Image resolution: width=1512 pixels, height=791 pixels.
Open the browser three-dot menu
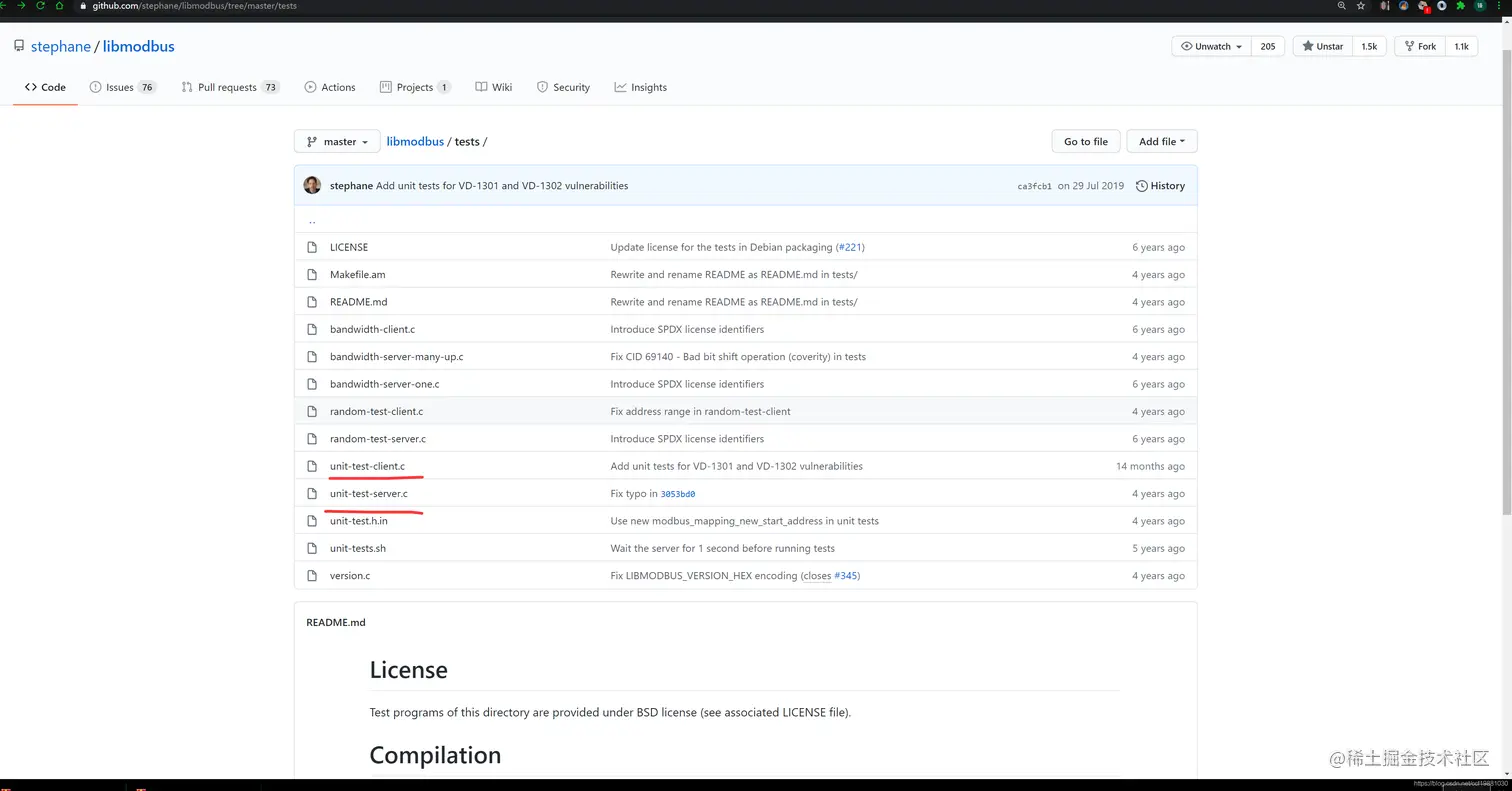click(x=1501, y=6)
